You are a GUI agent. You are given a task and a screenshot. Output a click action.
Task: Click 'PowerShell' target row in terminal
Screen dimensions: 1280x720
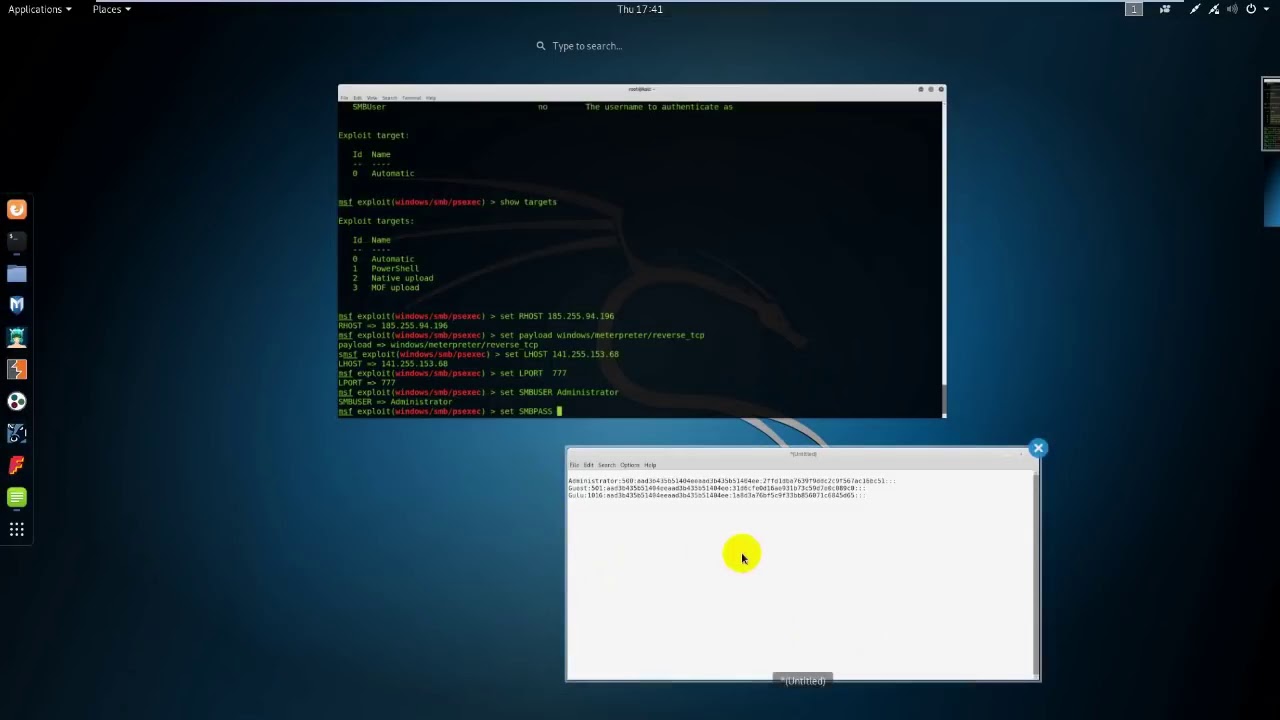386,269
